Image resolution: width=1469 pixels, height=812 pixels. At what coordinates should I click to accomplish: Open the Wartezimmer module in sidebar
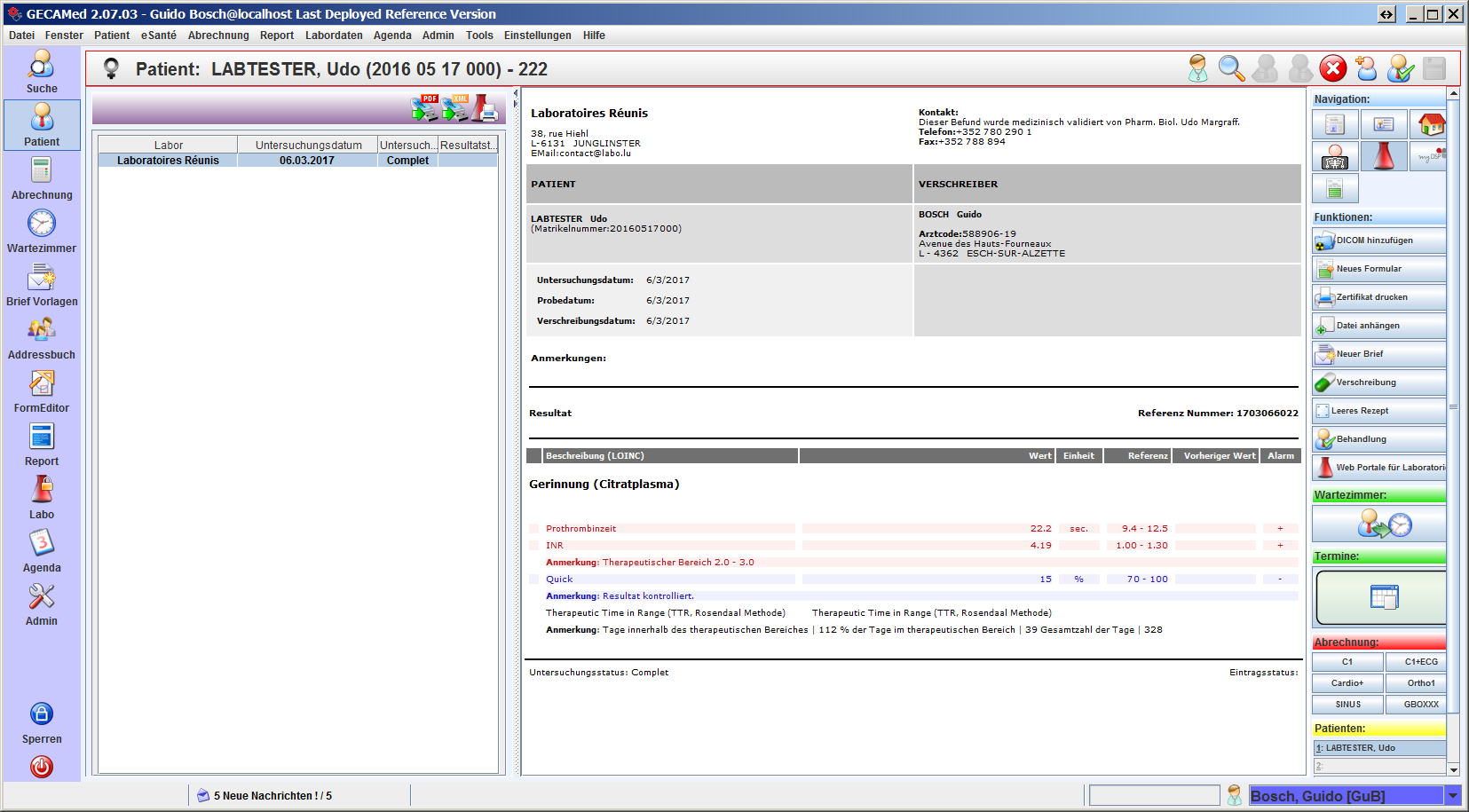tap(42, 232)
